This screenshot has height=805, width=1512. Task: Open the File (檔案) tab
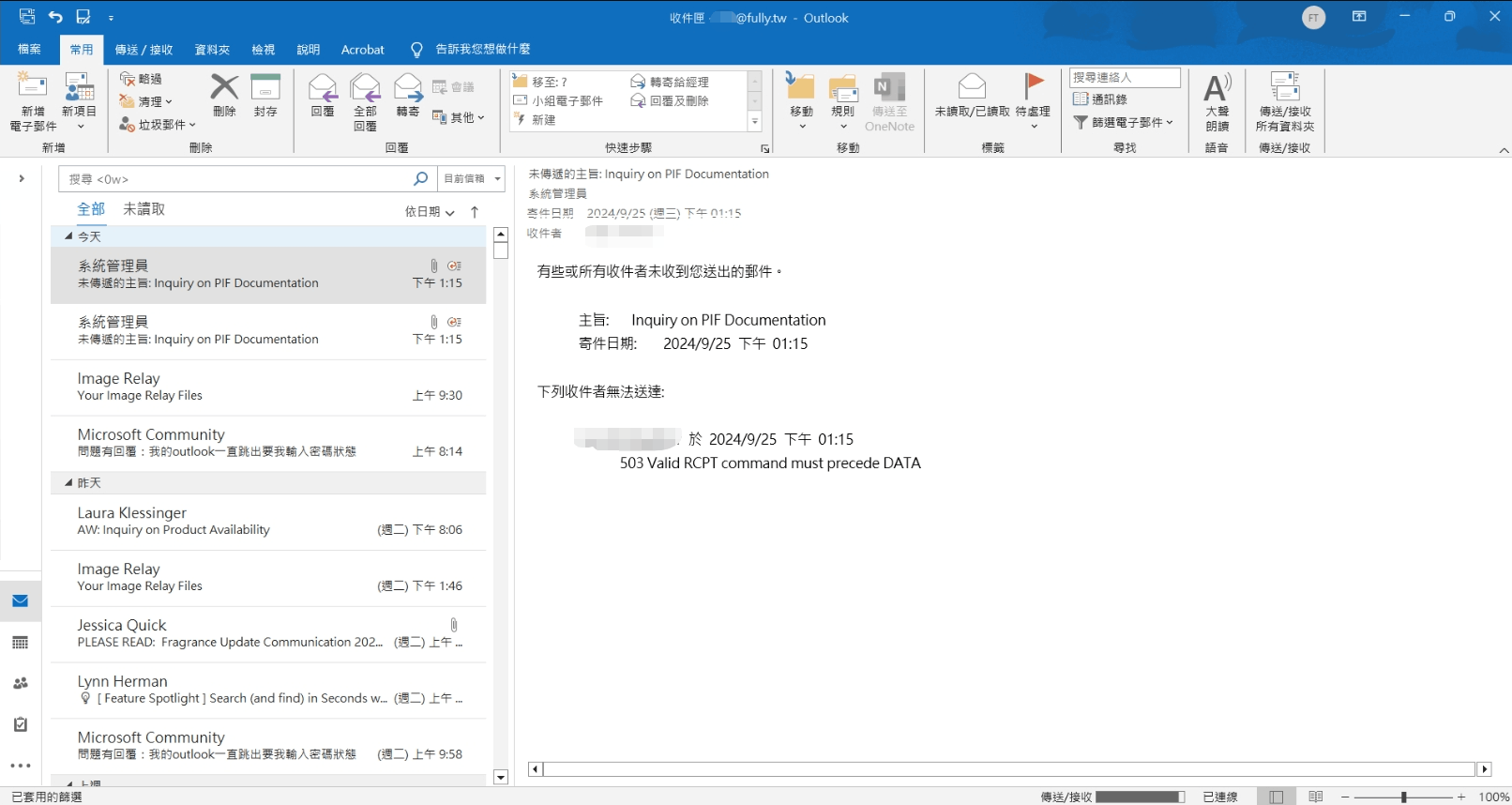(29, 49)
